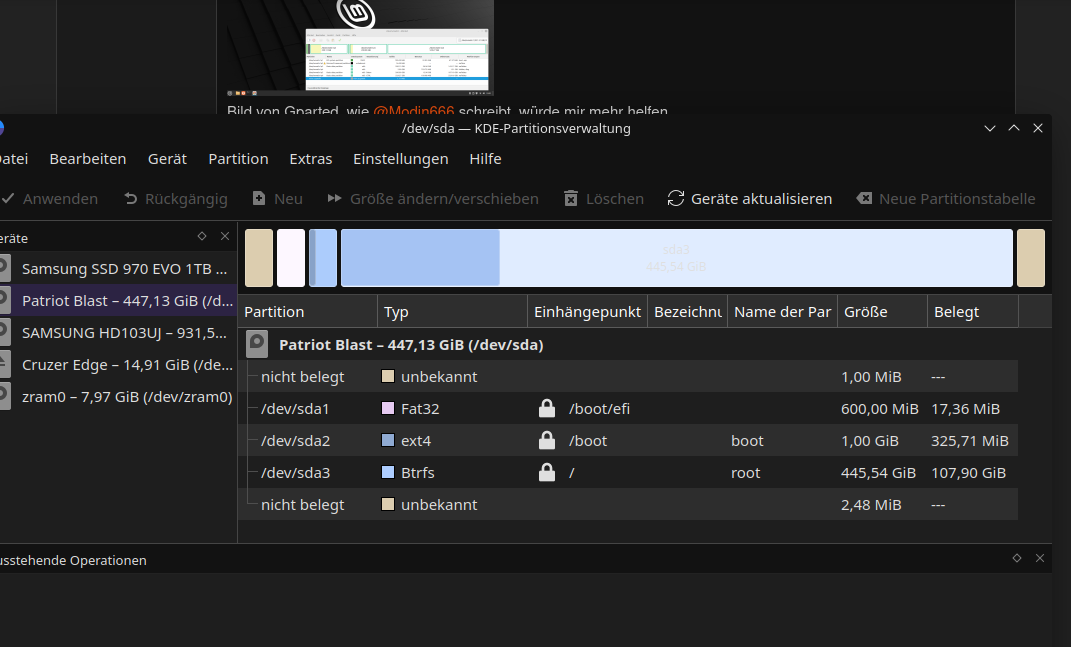Open the Gerät menu
Image resolution: width=1071 pixels, height=647 pixels.
167,159
